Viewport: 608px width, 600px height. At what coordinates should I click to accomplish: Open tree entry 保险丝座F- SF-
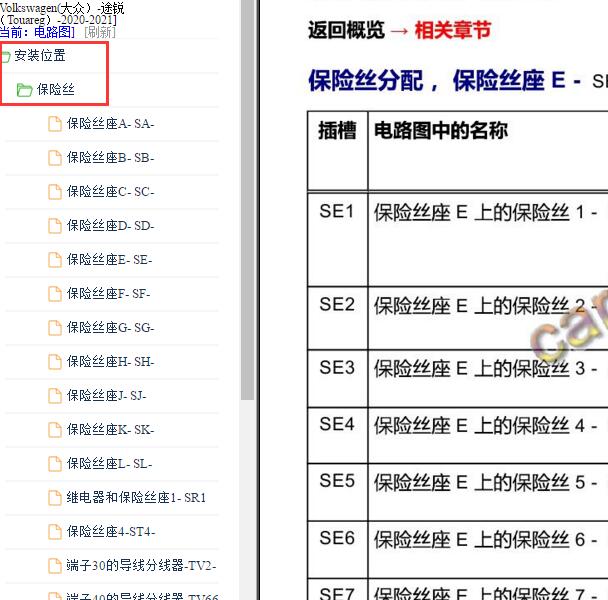pos(109,294)
